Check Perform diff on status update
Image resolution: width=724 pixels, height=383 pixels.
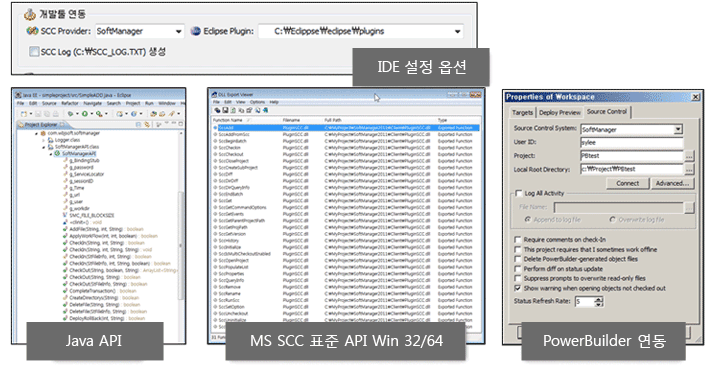click(x=518, y=269)
